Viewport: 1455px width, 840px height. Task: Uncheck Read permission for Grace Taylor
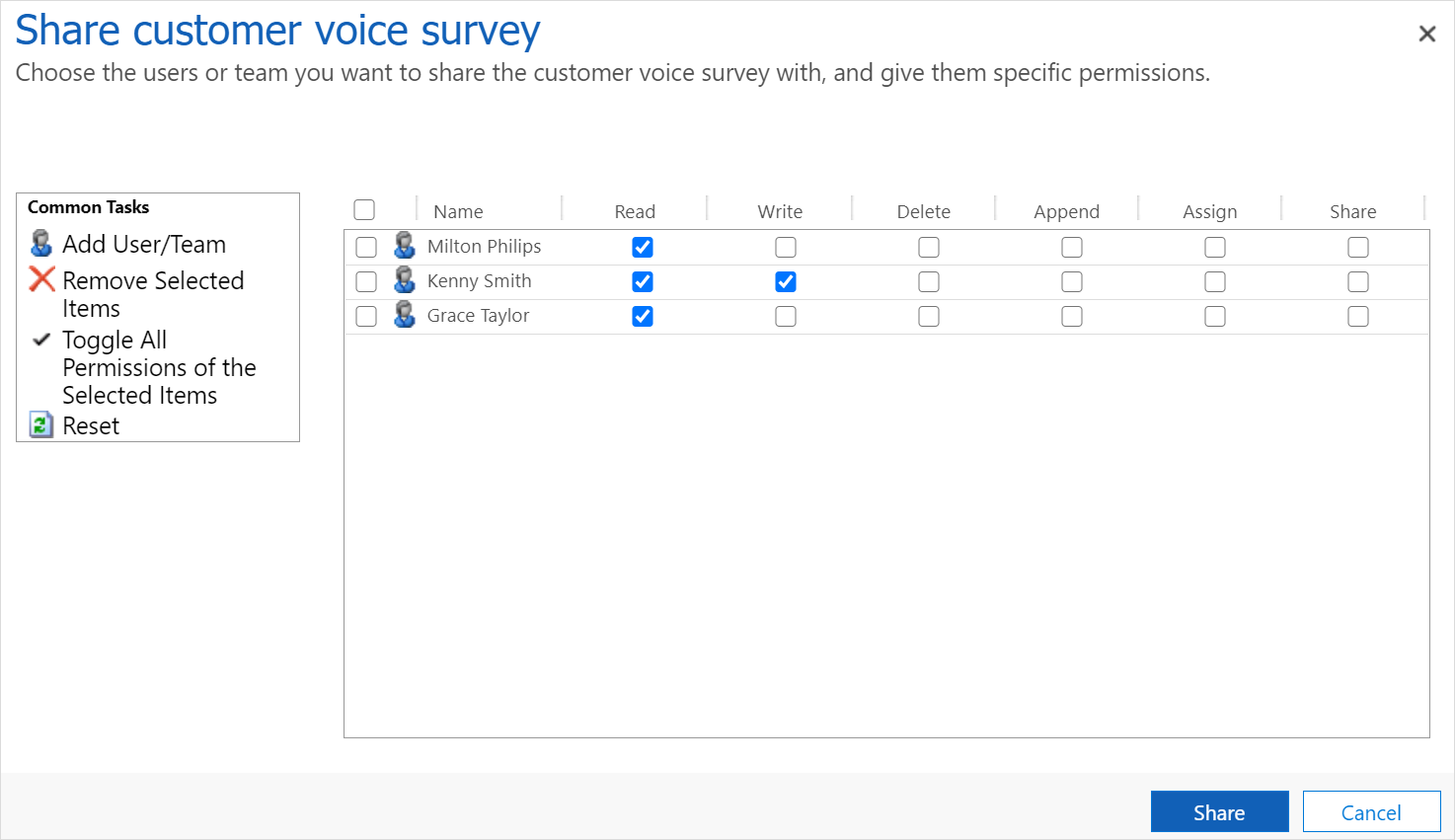tap(643, 316)
